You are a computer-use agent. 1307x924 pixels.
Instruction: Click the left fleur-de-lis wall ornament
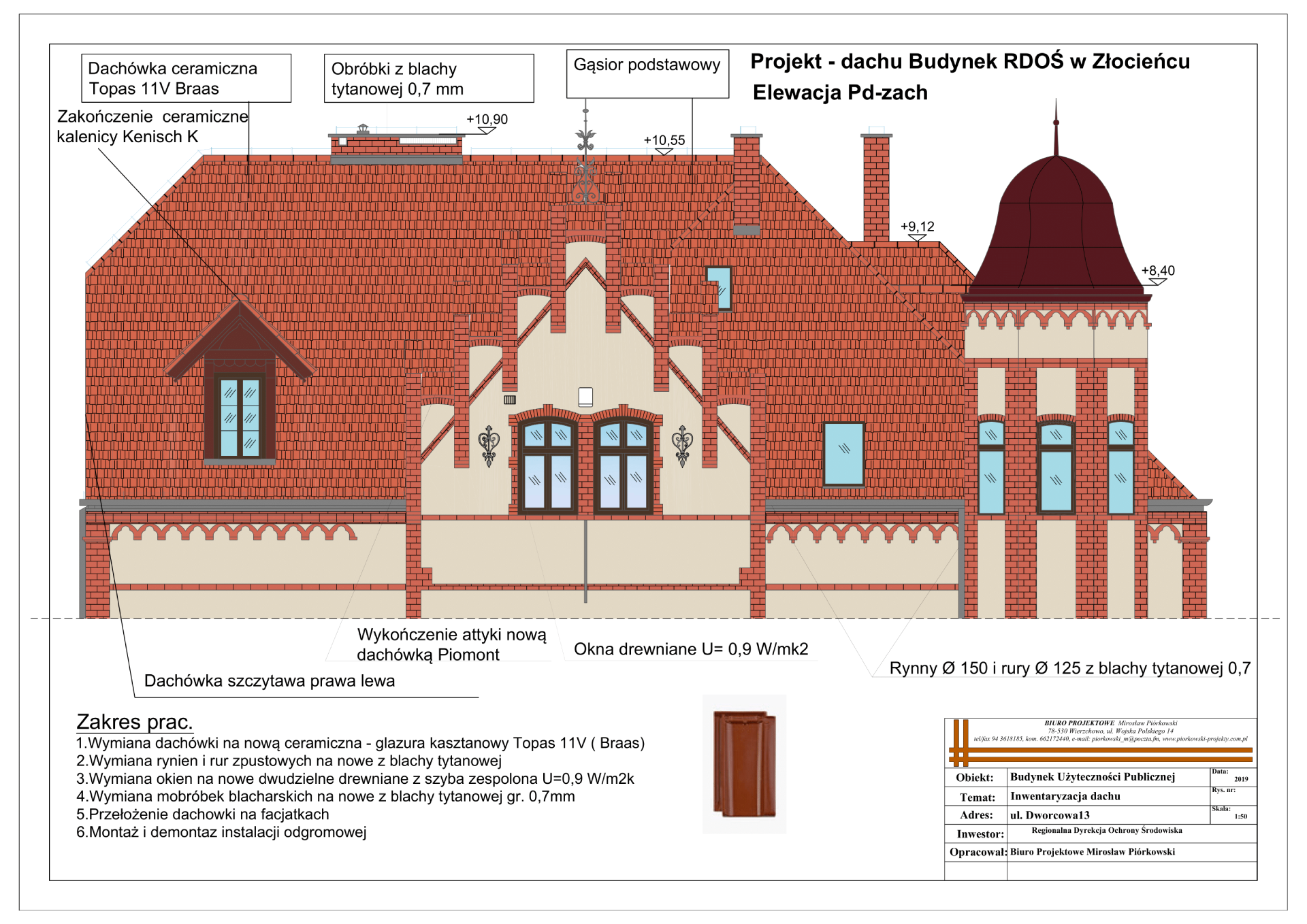point(489,445)
